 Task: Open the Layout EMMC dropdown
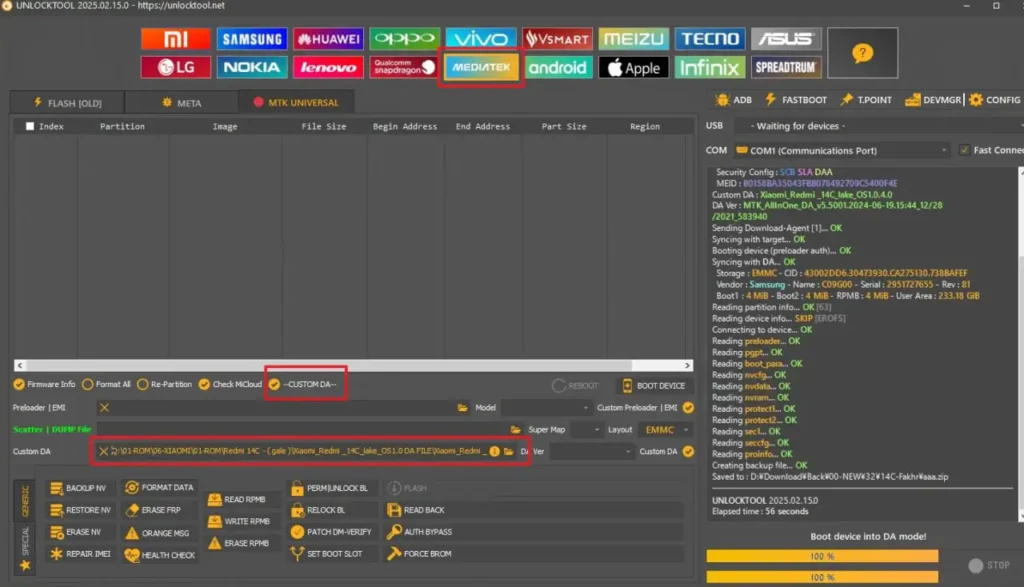coord(665,430)
